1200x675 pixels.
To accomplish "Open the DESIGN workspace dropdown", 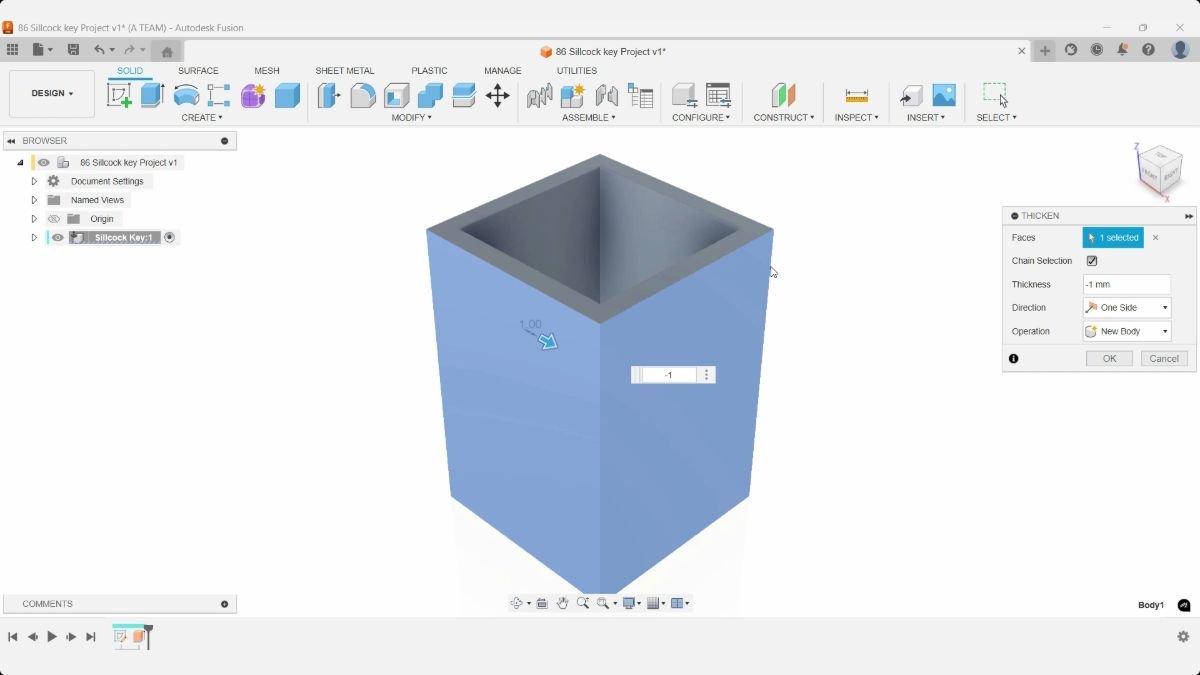I will coord(52,94).
